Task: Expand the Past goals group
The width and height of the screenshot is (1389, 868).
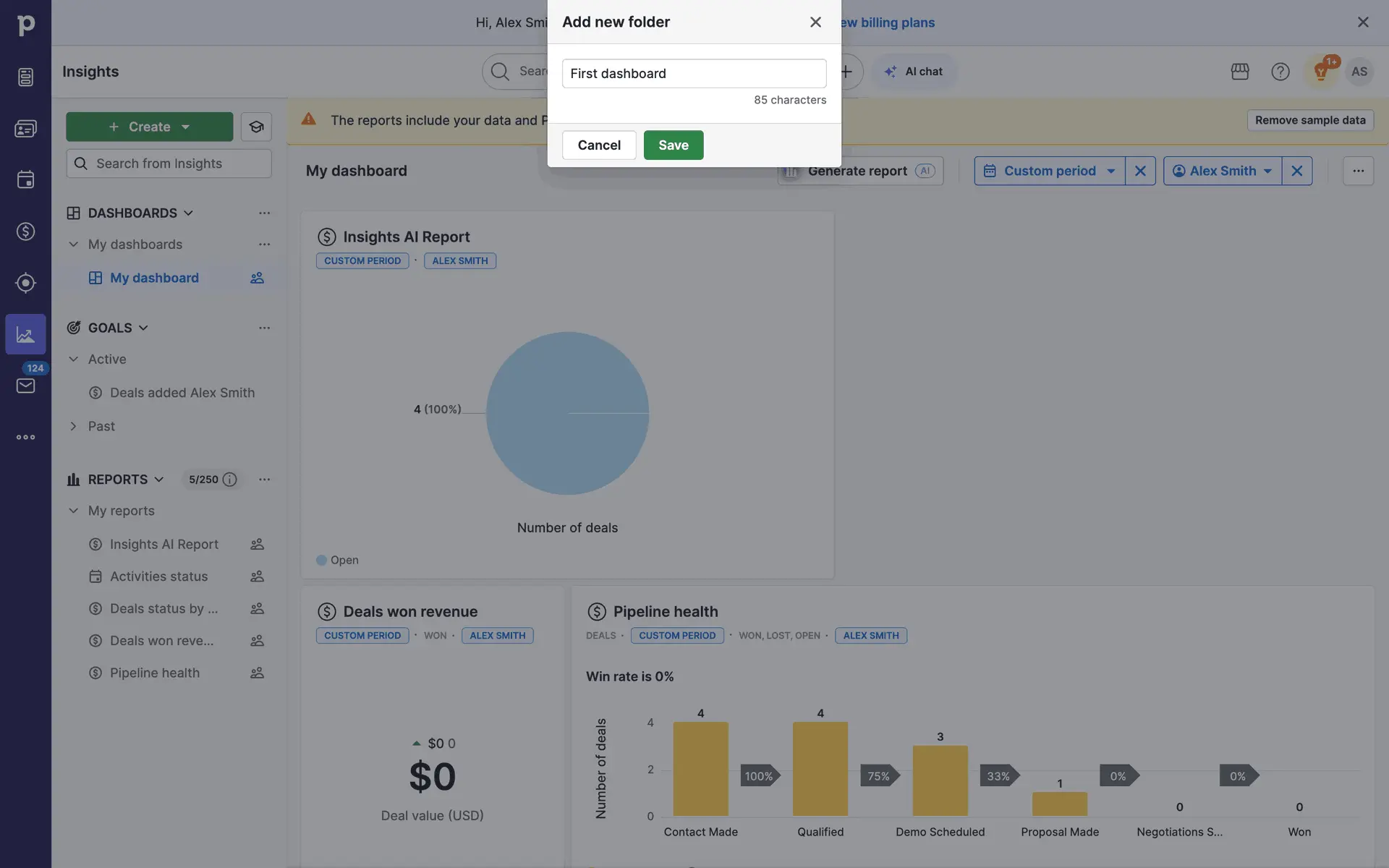Action: [x=73, y=426]
